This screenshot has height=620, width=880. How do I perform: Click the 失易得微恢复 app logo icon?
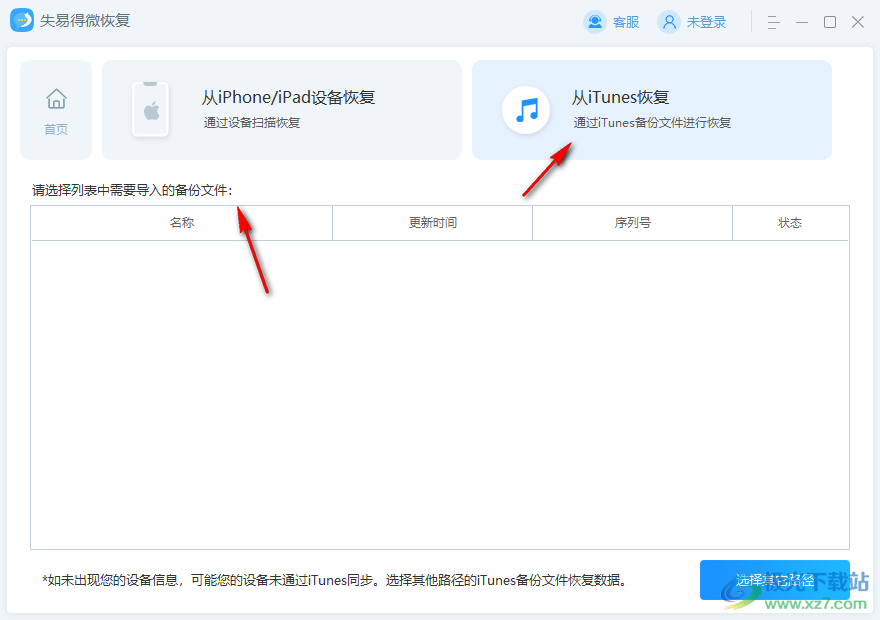(x=22, y=21)
